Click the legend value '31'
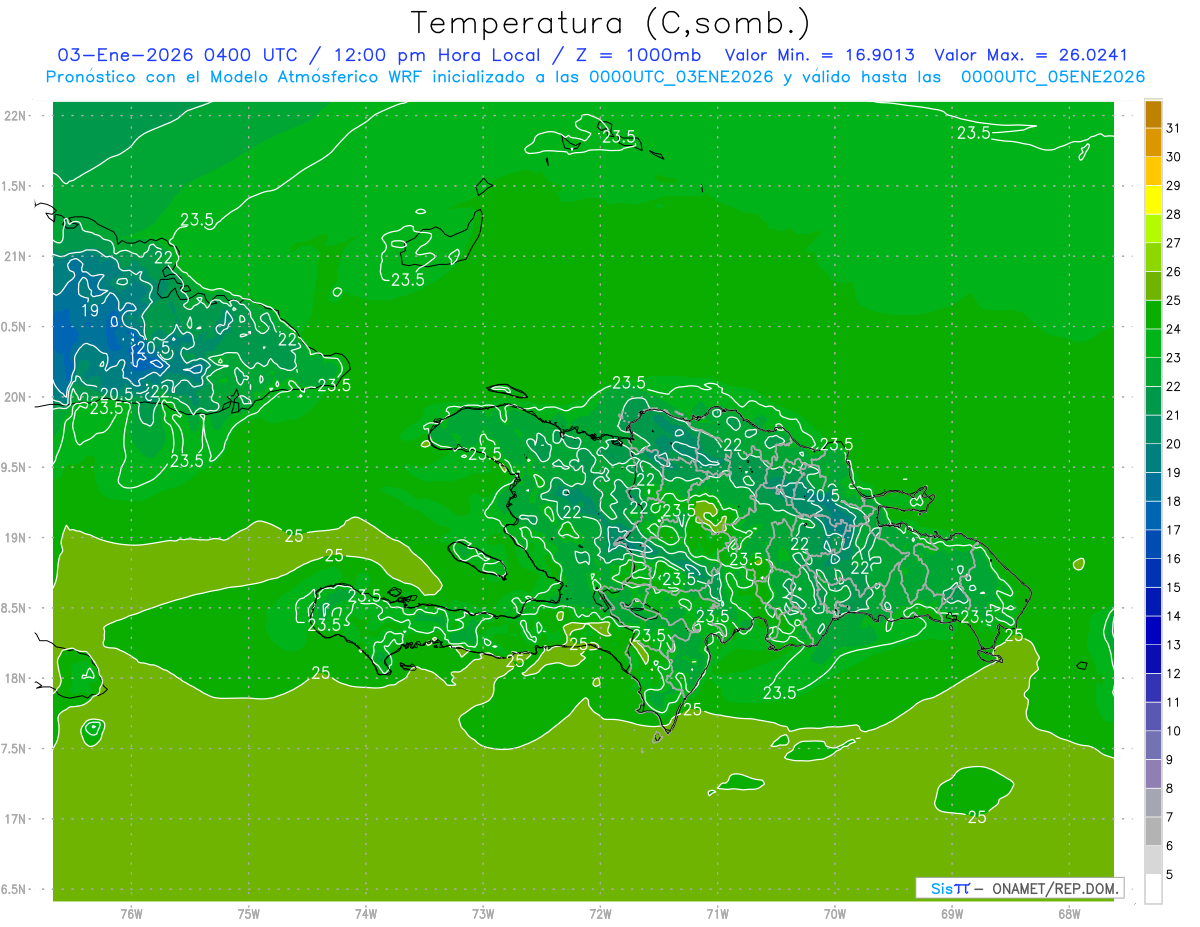The height and width of the screenshot is (927, 1200). click(x=1174, y=128)
